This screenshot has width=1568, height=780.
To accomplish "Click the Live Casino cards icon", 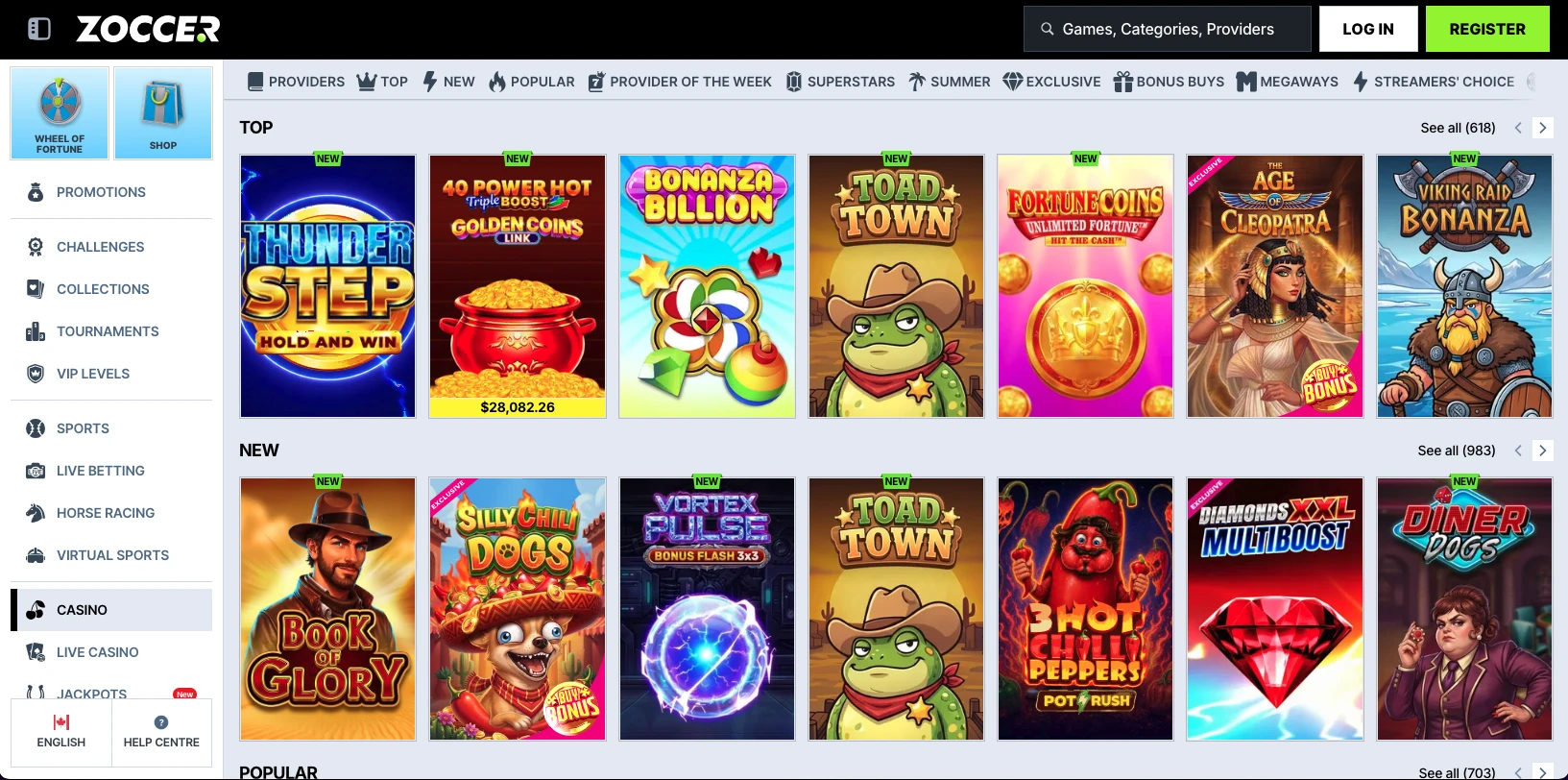I will tap(36, 652).
